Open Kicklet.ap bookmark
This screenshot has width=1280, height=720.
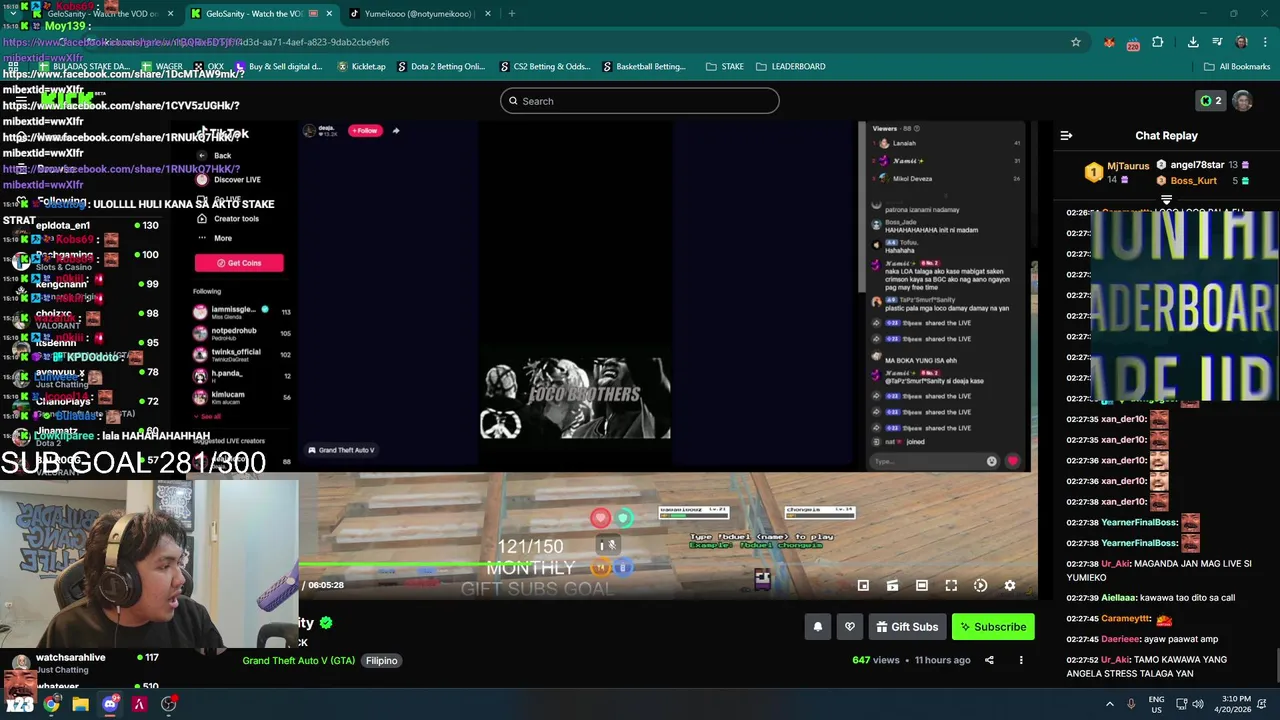(x=361, y=66)
